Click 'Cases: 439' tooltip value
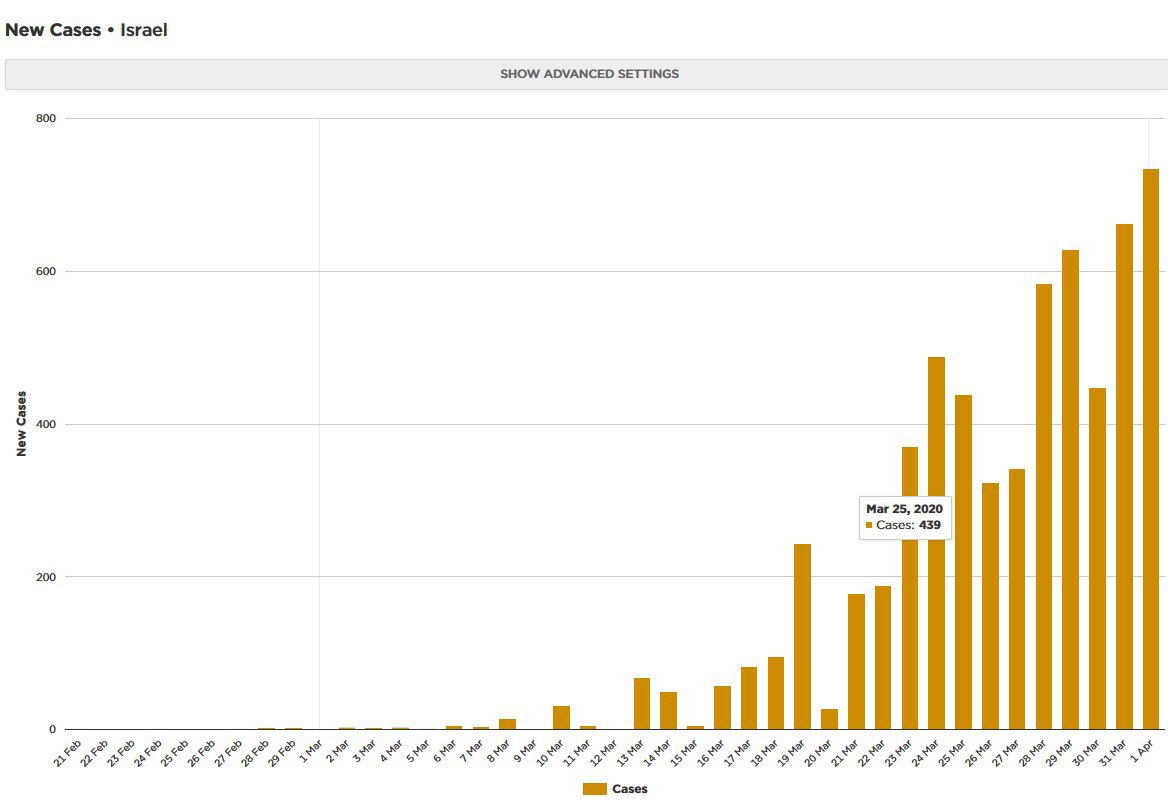This screenshot has width=1168, height=805. (908, 525)
